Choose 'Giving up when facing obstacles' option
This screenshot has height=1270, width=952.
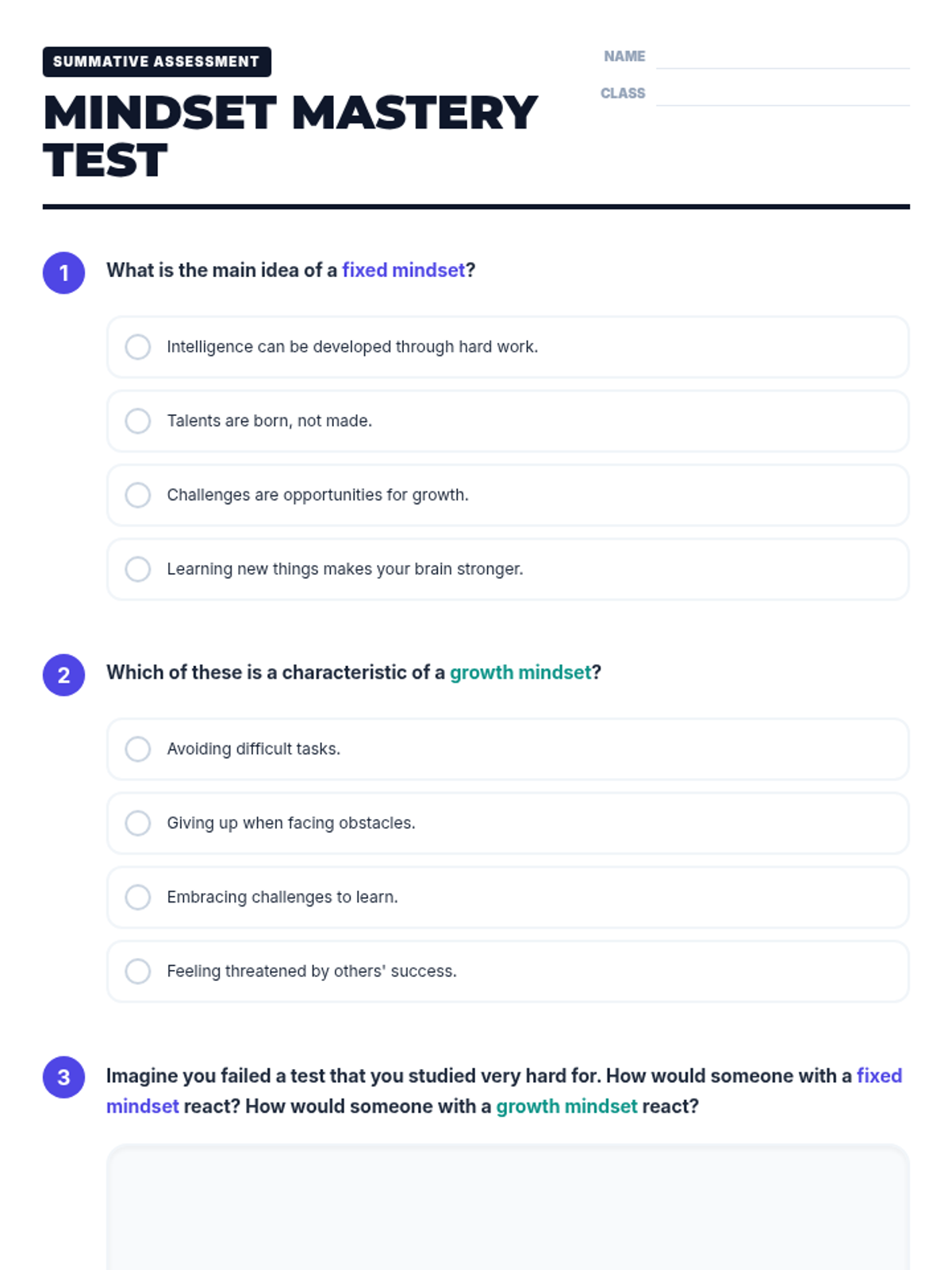[137, 823]
